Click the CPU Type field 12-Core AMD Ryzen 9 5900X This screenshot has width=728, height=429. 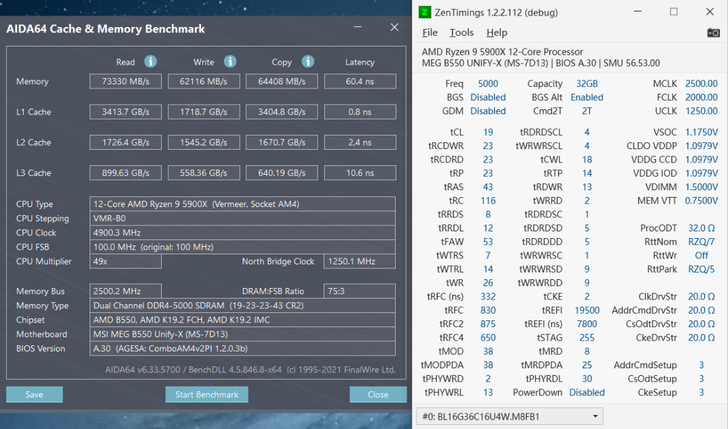point(242,204)
